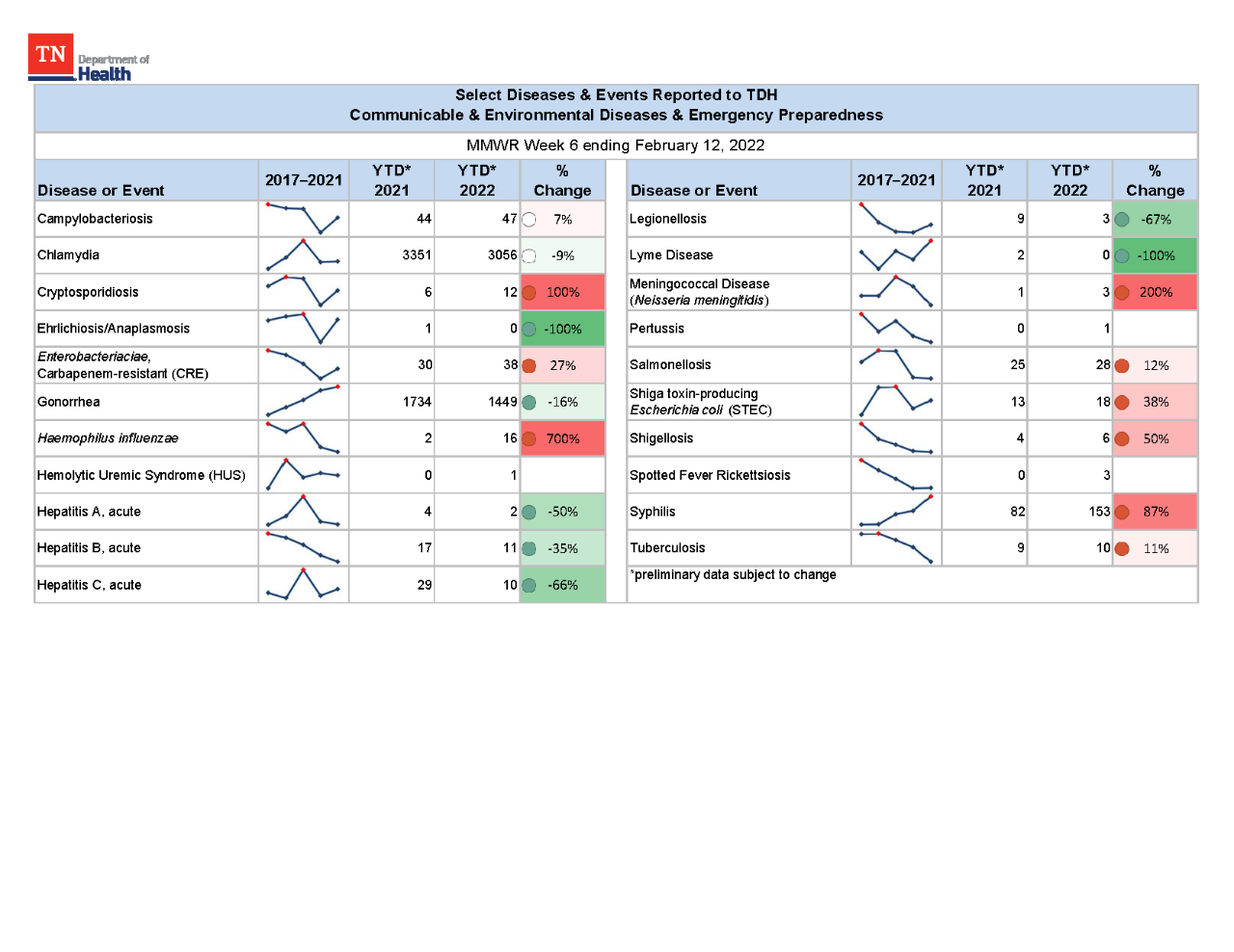
Task: Click the red 700% change cell
Action: 563,438
